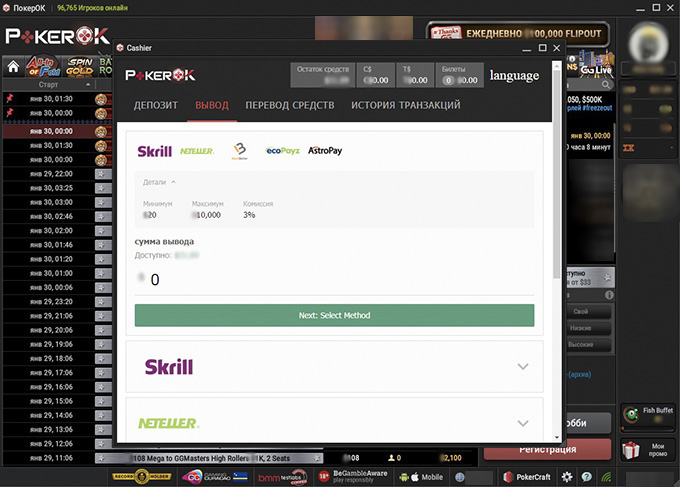Open the All-in or Fold game icon
This screenshot has width=680, height=487.
(43, 67)
